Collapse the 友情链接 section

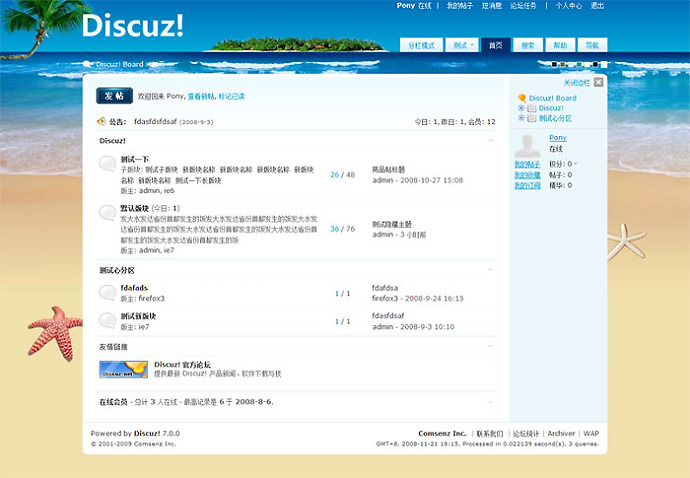click(491, 346)
